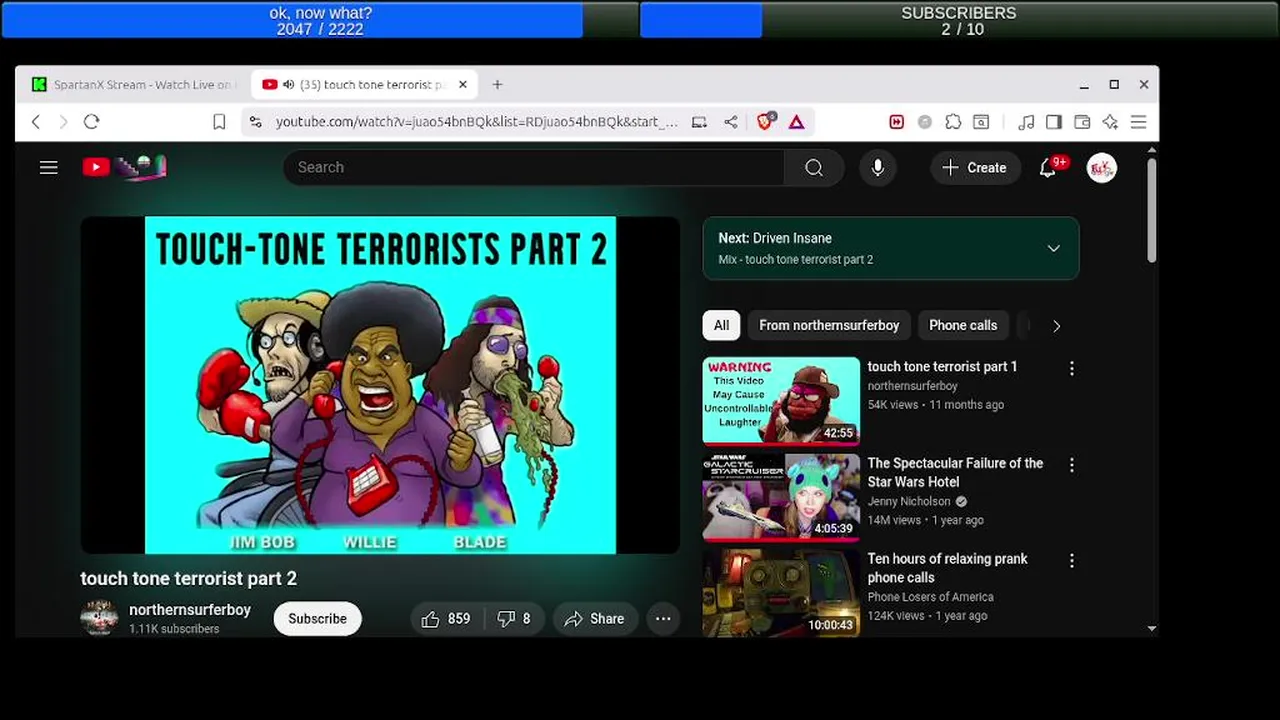Close the touch tone terrorist tab

coord(463,85)
